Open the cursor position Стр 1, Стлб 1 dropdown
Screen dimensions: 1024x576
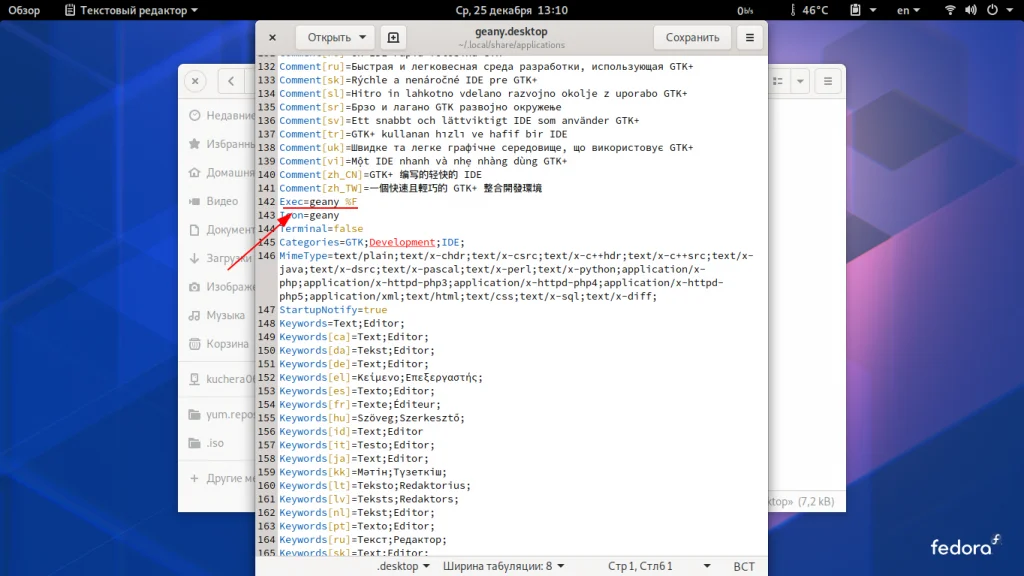click(x=658, y=566)
